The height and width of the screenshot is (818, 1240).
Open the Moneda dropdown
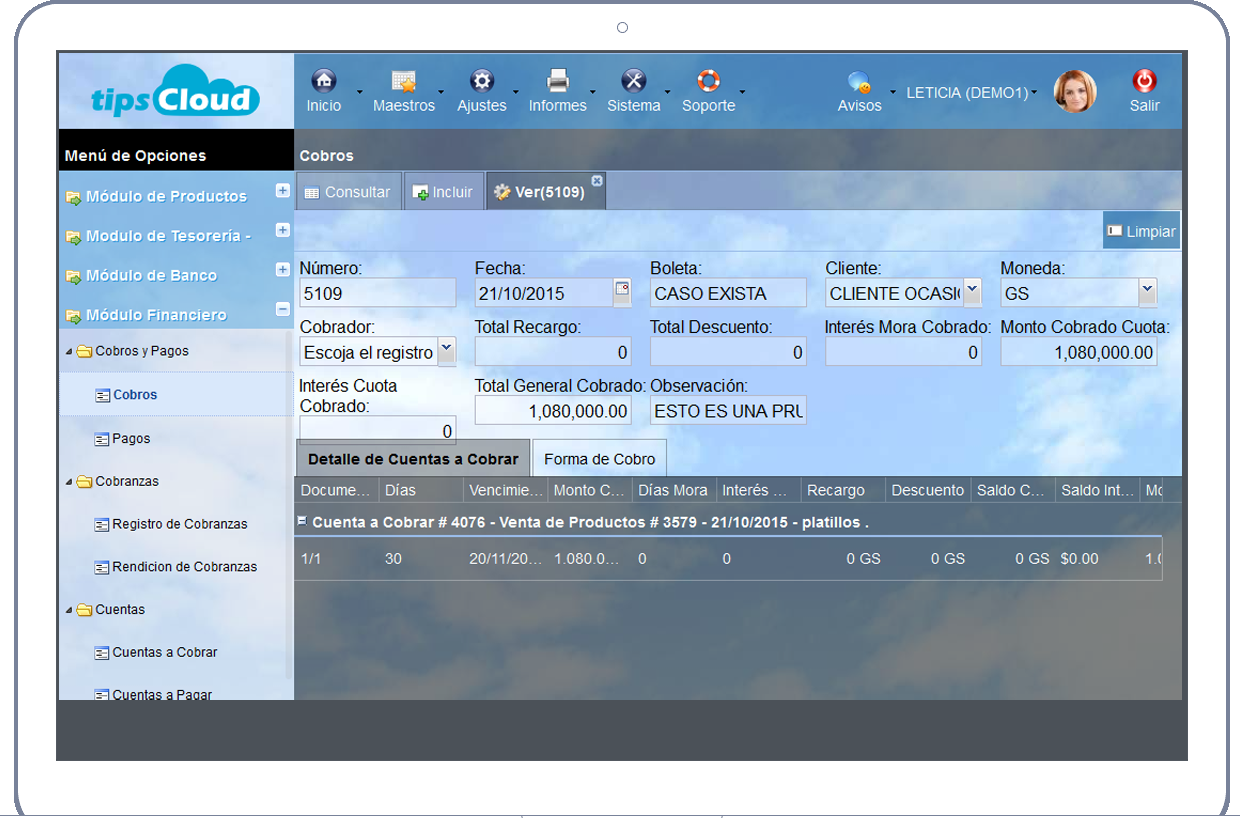[1147, 291]
